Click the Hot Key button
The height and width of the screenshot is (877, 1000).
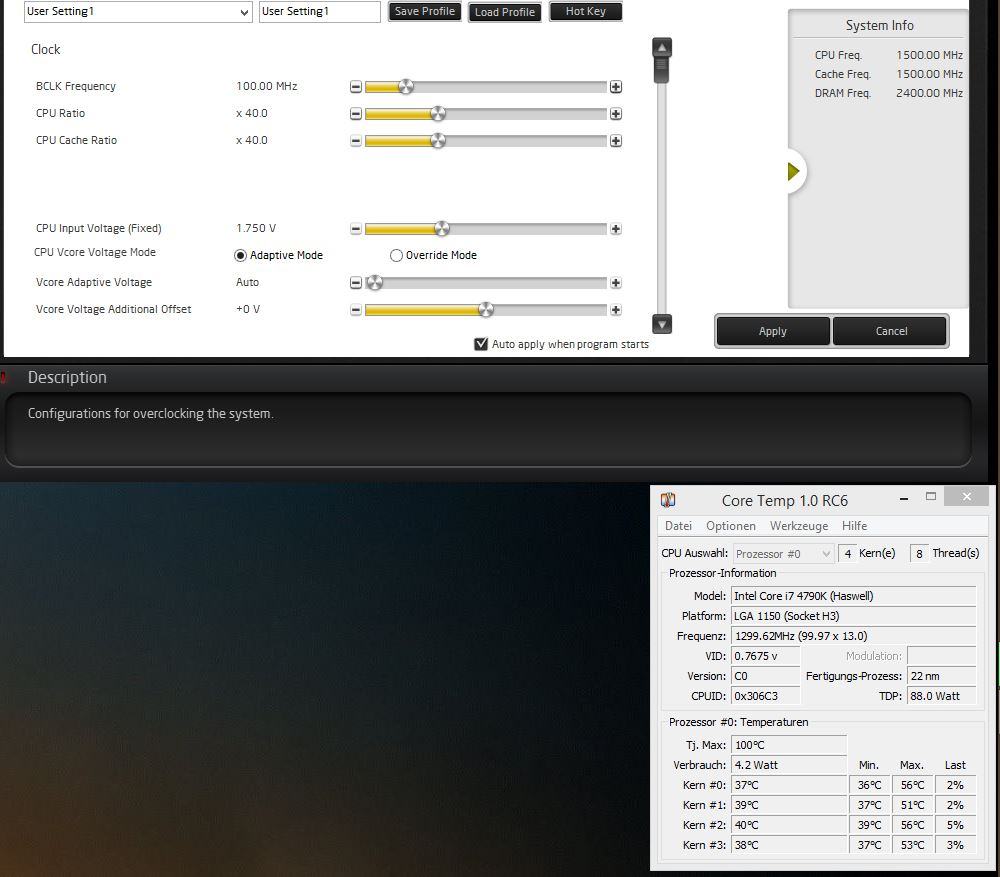pos(585,11)
